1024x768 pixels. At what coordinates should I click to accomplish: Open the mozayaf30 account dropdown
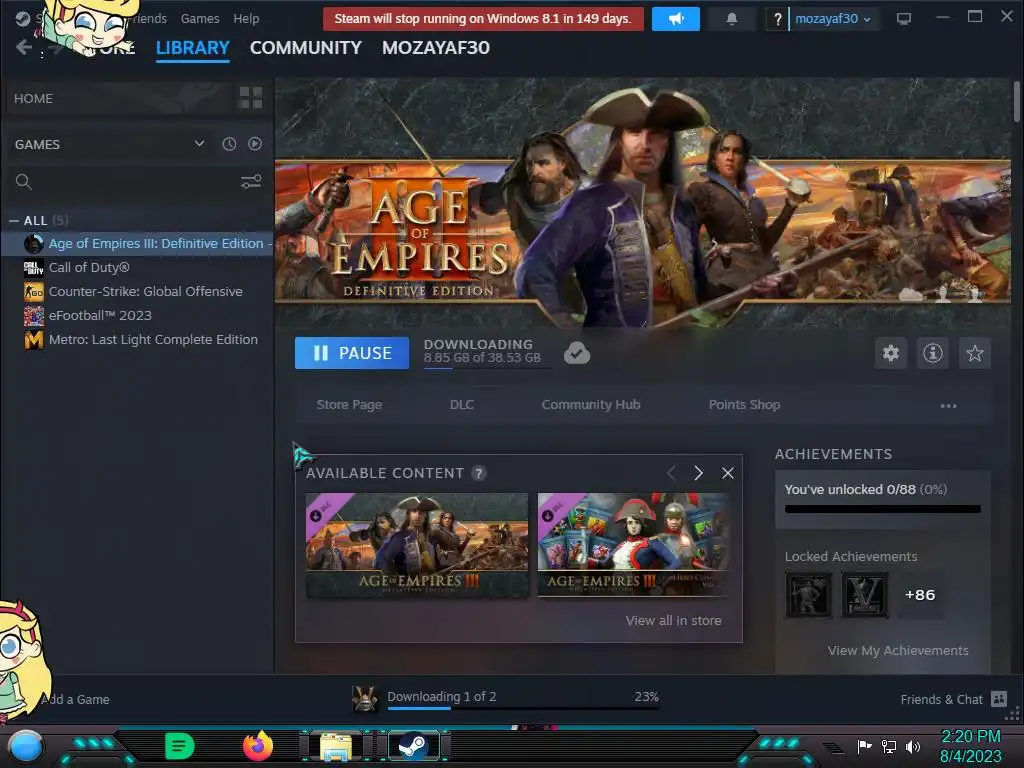point(833,19)
